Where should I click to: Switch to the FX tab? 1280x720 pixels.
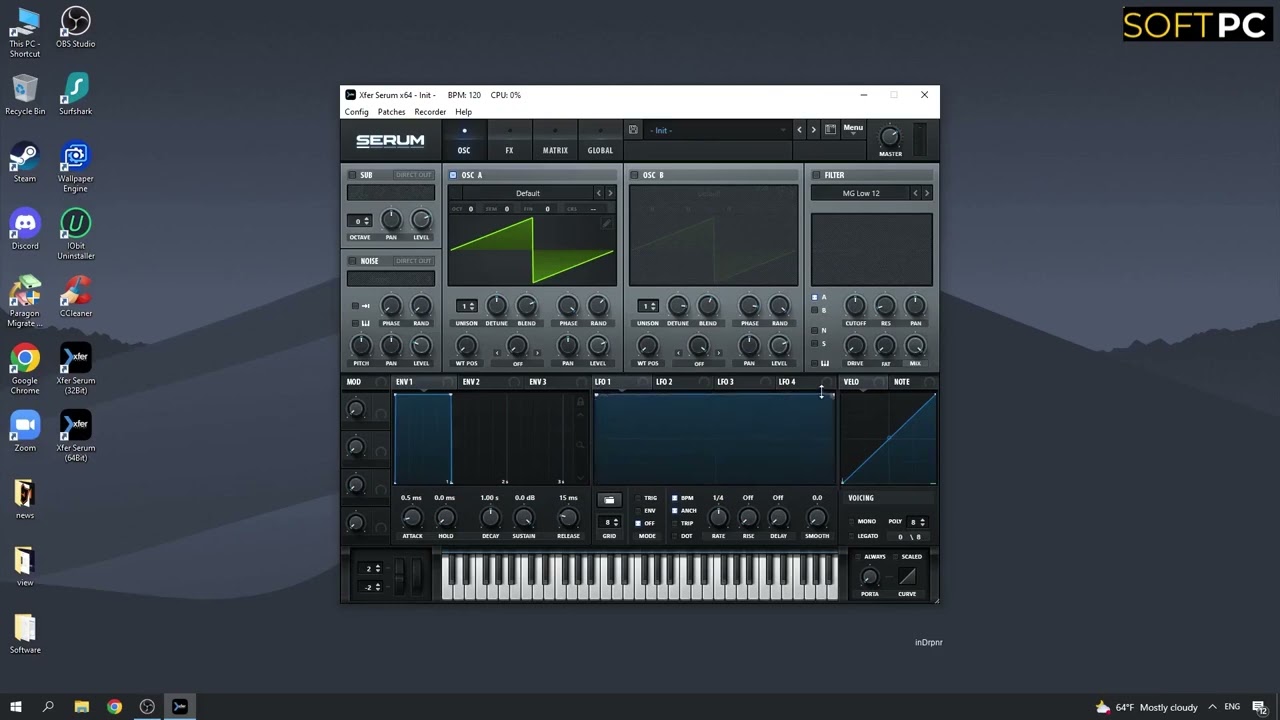point(509,141)
